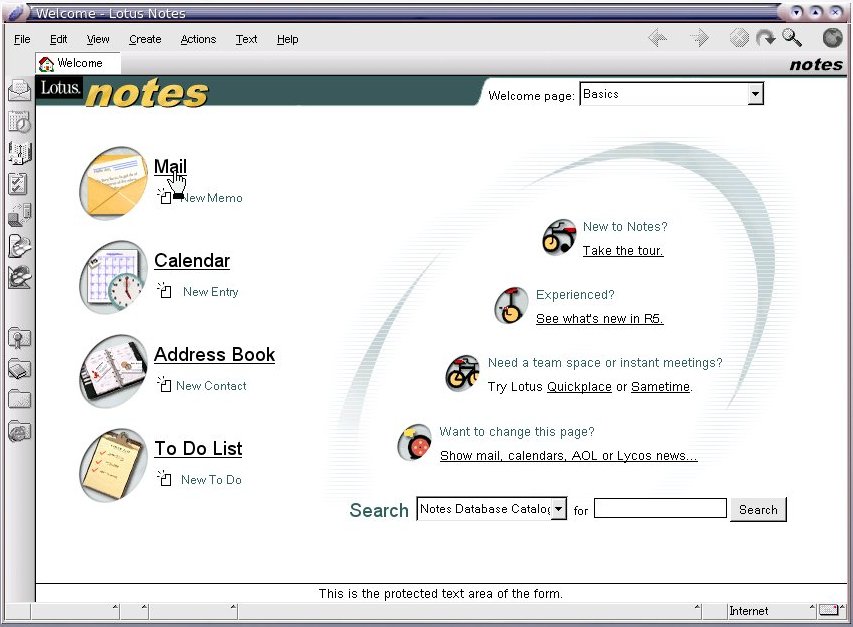The width and height of the screenshot is (853, 627).
Task: Click Take the tour link
Action: click(623, 251)
